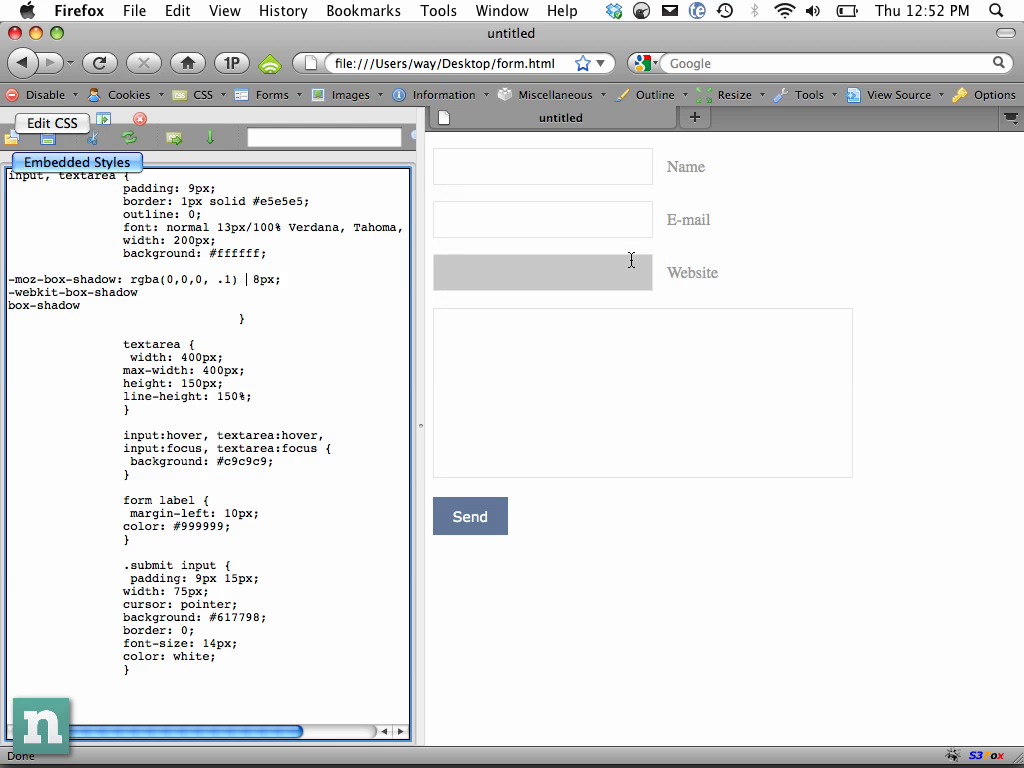
Task: Open Time Machine menu bar icon
Action: pos(725,10)
